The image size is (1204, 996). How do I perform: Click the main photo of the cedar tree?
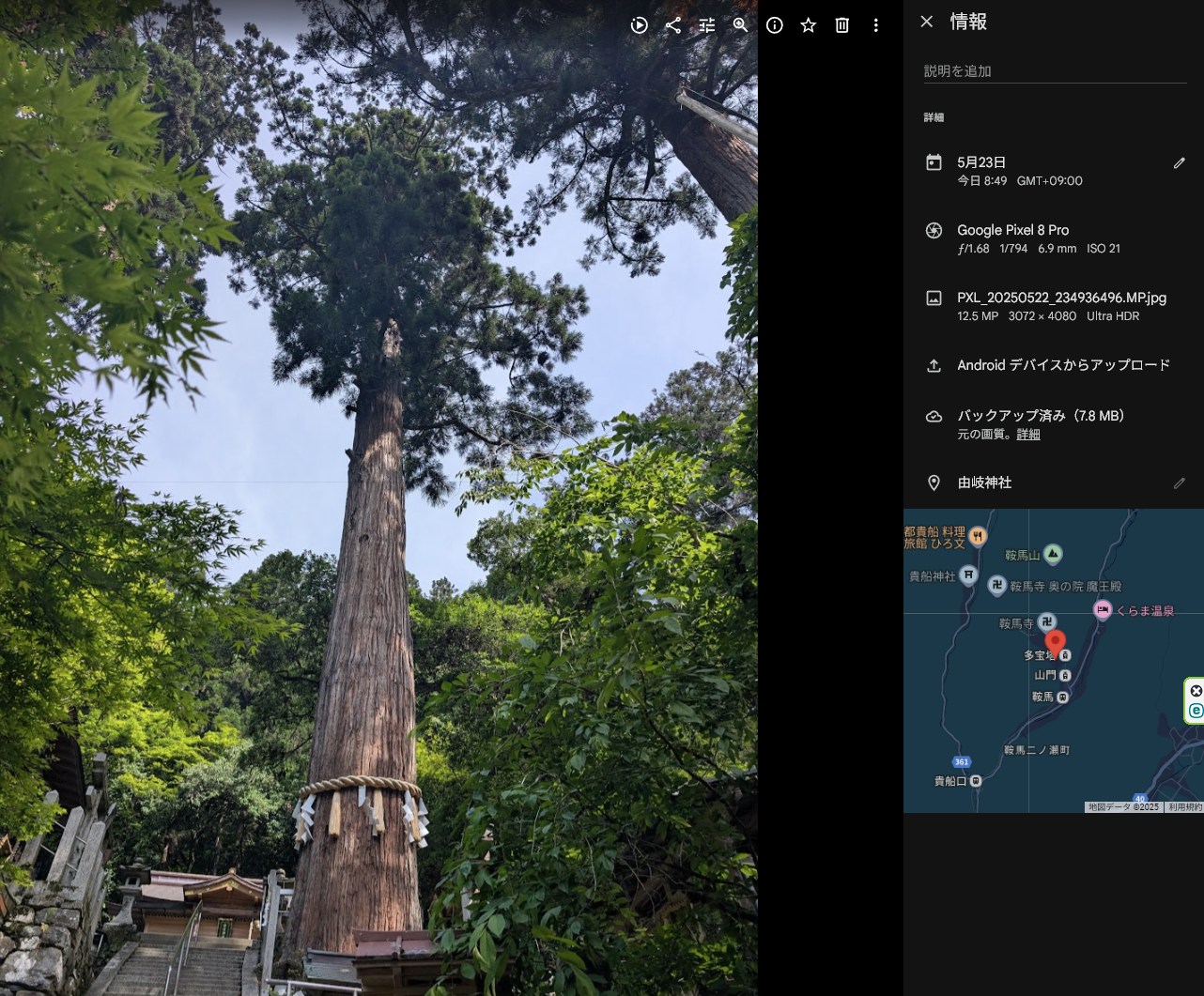coord(378,498)
